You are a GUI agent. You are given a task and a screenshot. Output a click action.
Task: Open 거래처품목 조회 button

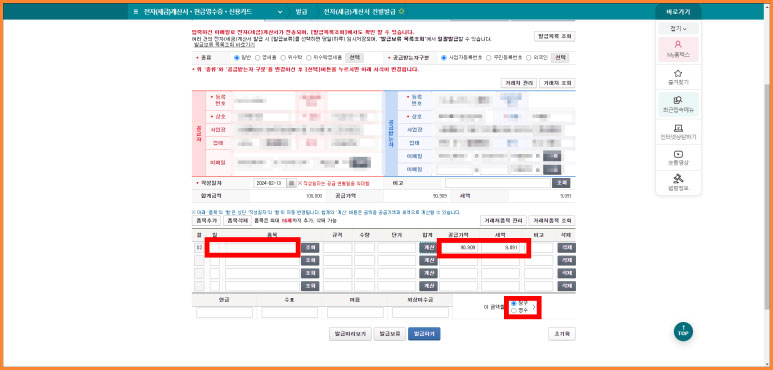point(552,221)
